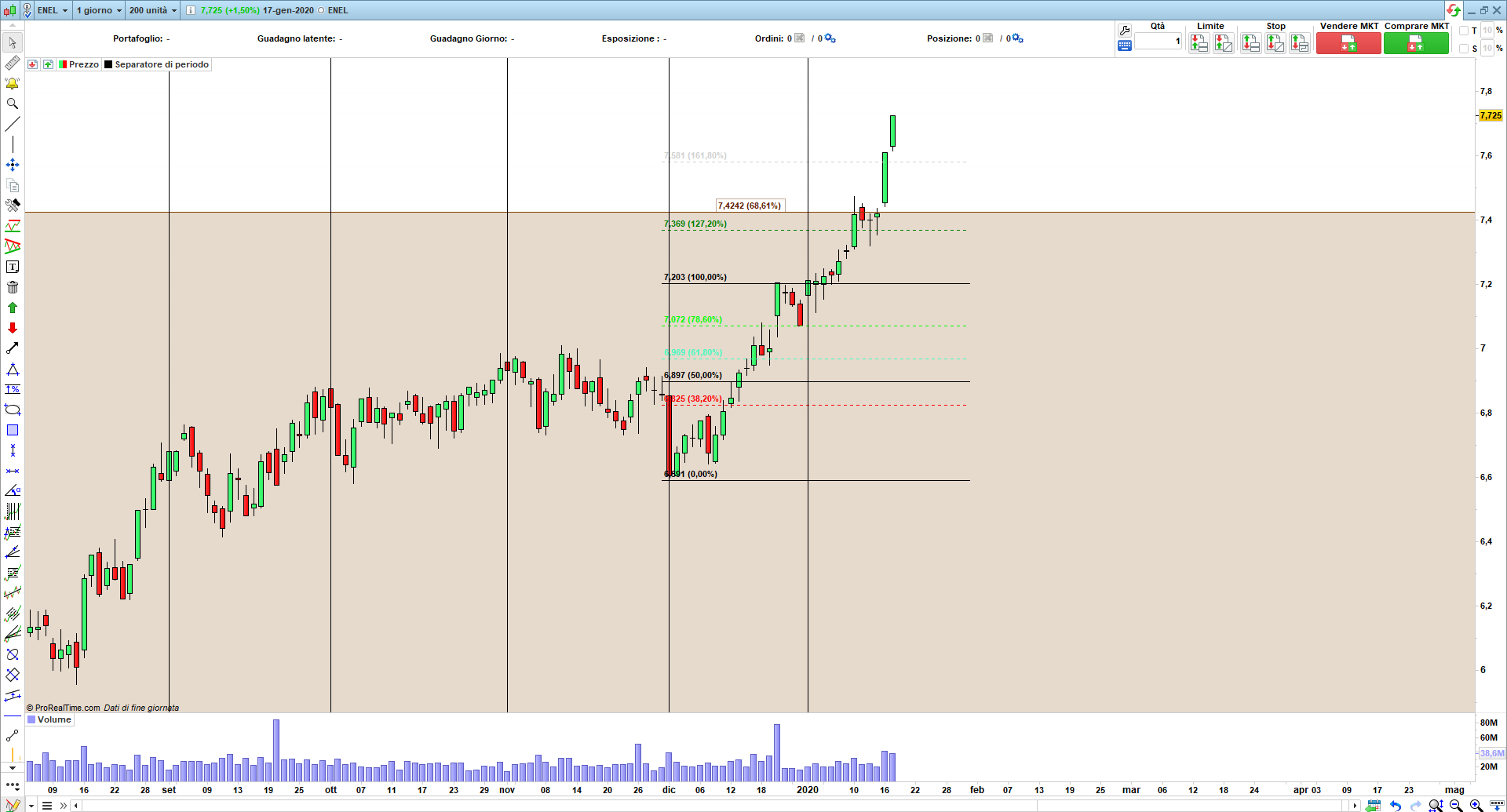
Task: Open the text annotation tool
Action: point(13,267)
